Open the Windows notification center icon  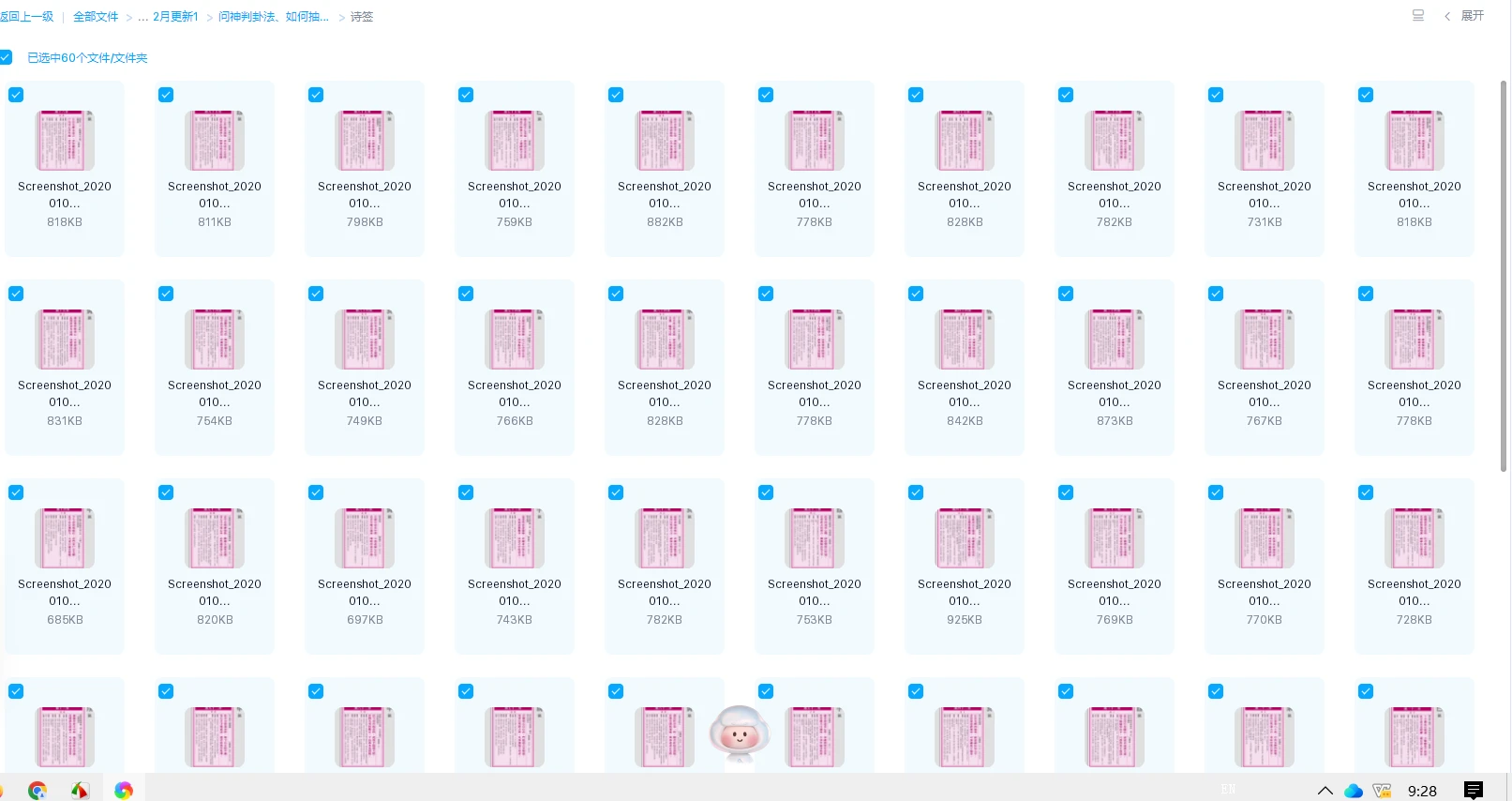(x=1474, y=791)
